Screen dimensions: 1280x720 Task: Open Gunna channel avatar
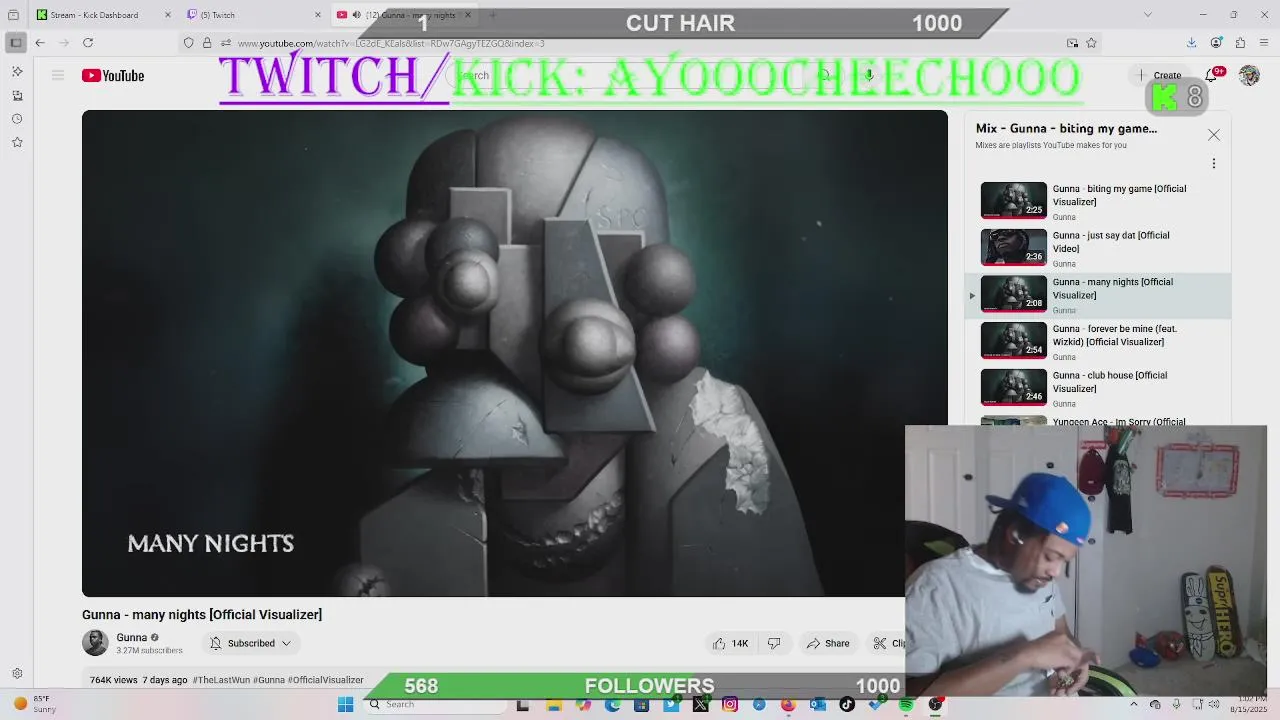click(x=95, y=643)
